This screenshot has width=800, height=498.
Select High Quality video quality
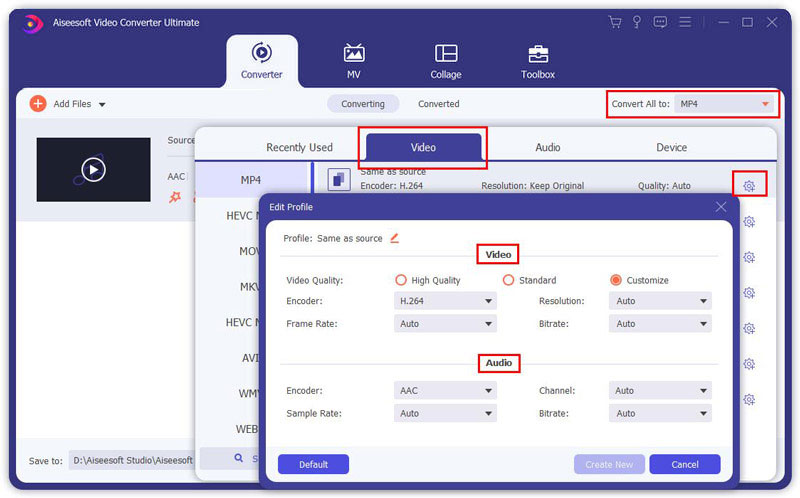401,280
